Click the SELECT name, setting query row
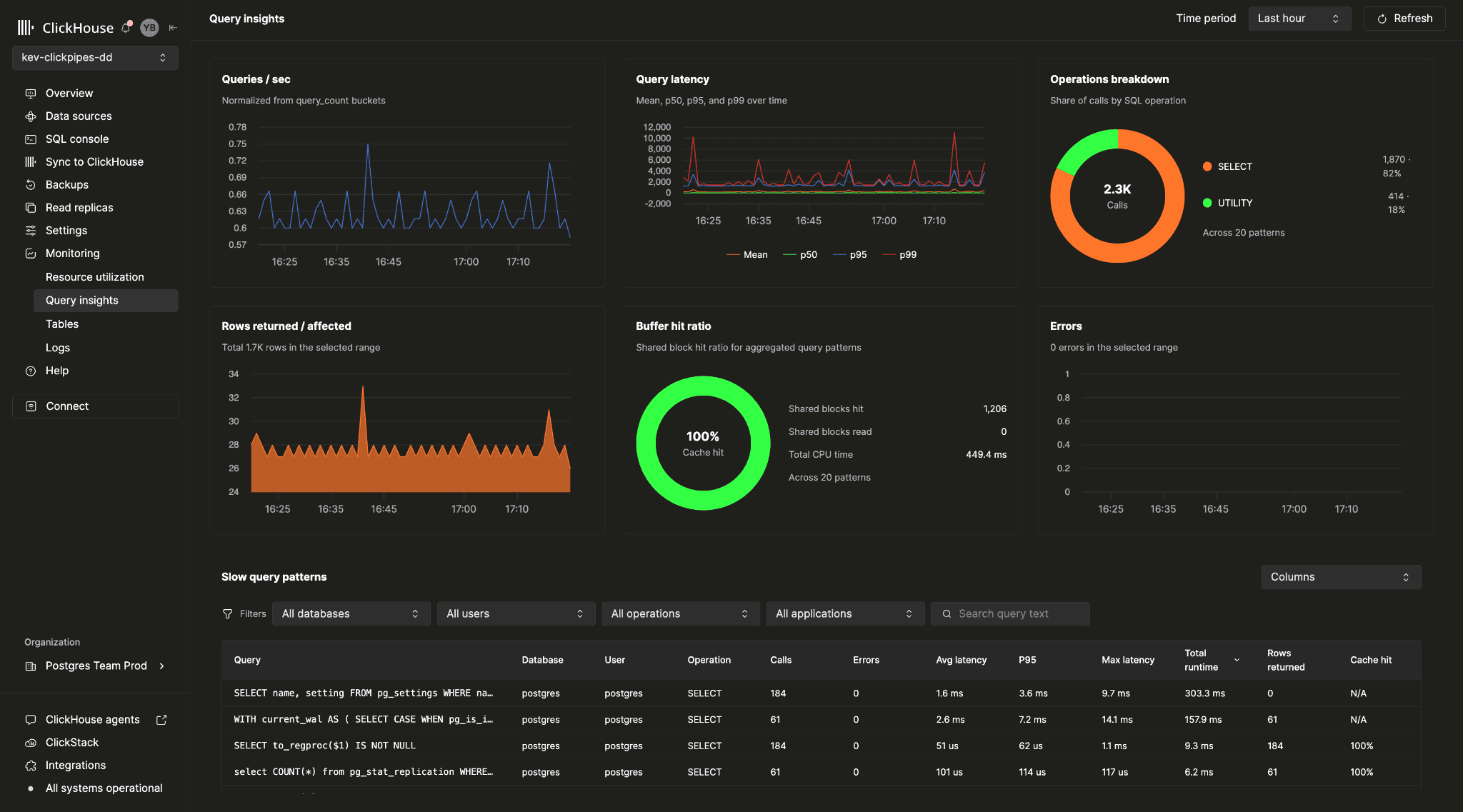Image resolution: width=1463 pixels, height=812 pixels. [x=821, y=693]
